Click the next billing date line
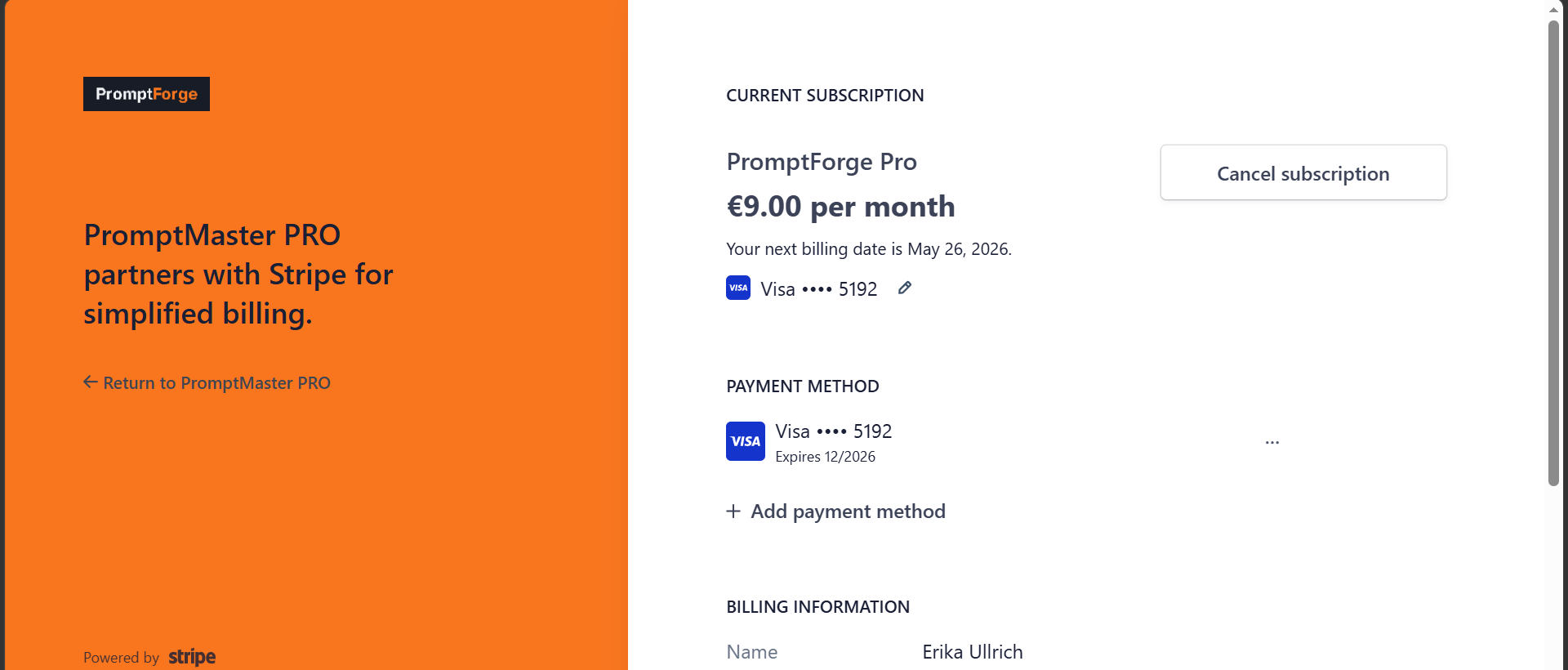The width and height of the screenshot is (1568, 670). tap(869, 249)
